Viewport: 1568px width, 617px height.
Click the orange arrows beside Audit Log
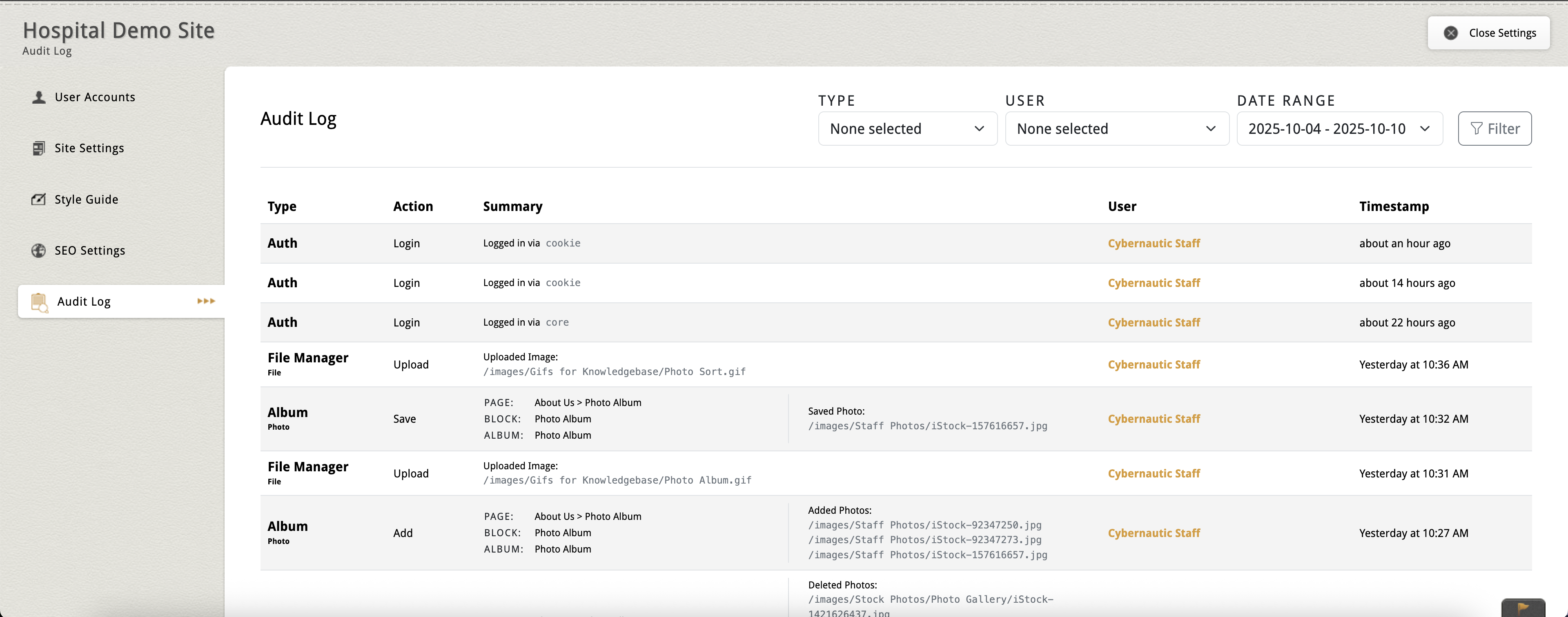coord(206,301)
